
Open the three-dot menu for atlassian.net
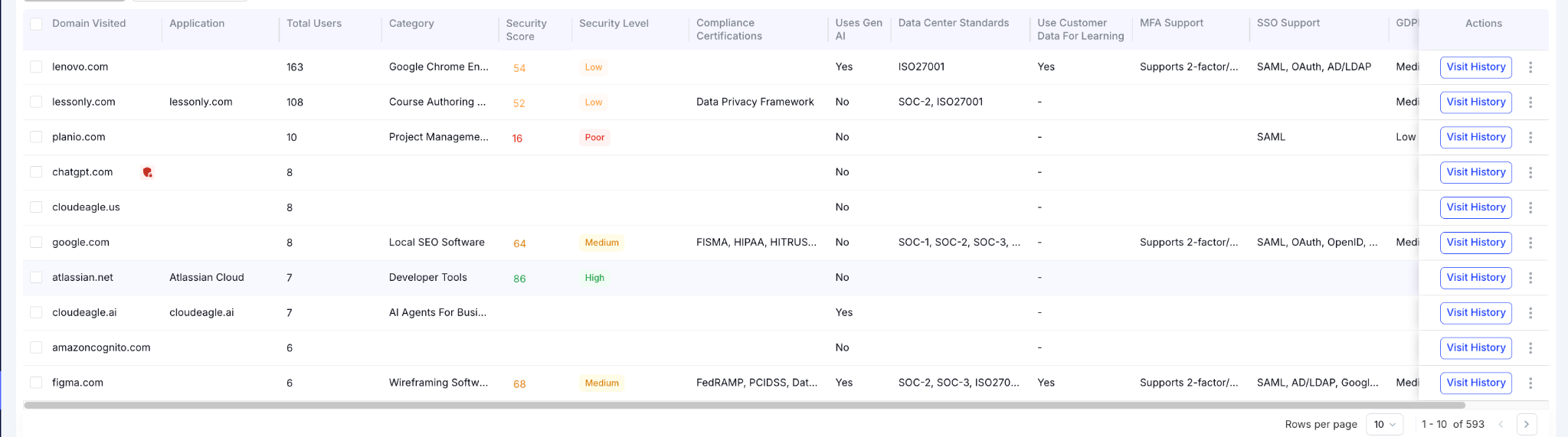[x=1530, y=278]
